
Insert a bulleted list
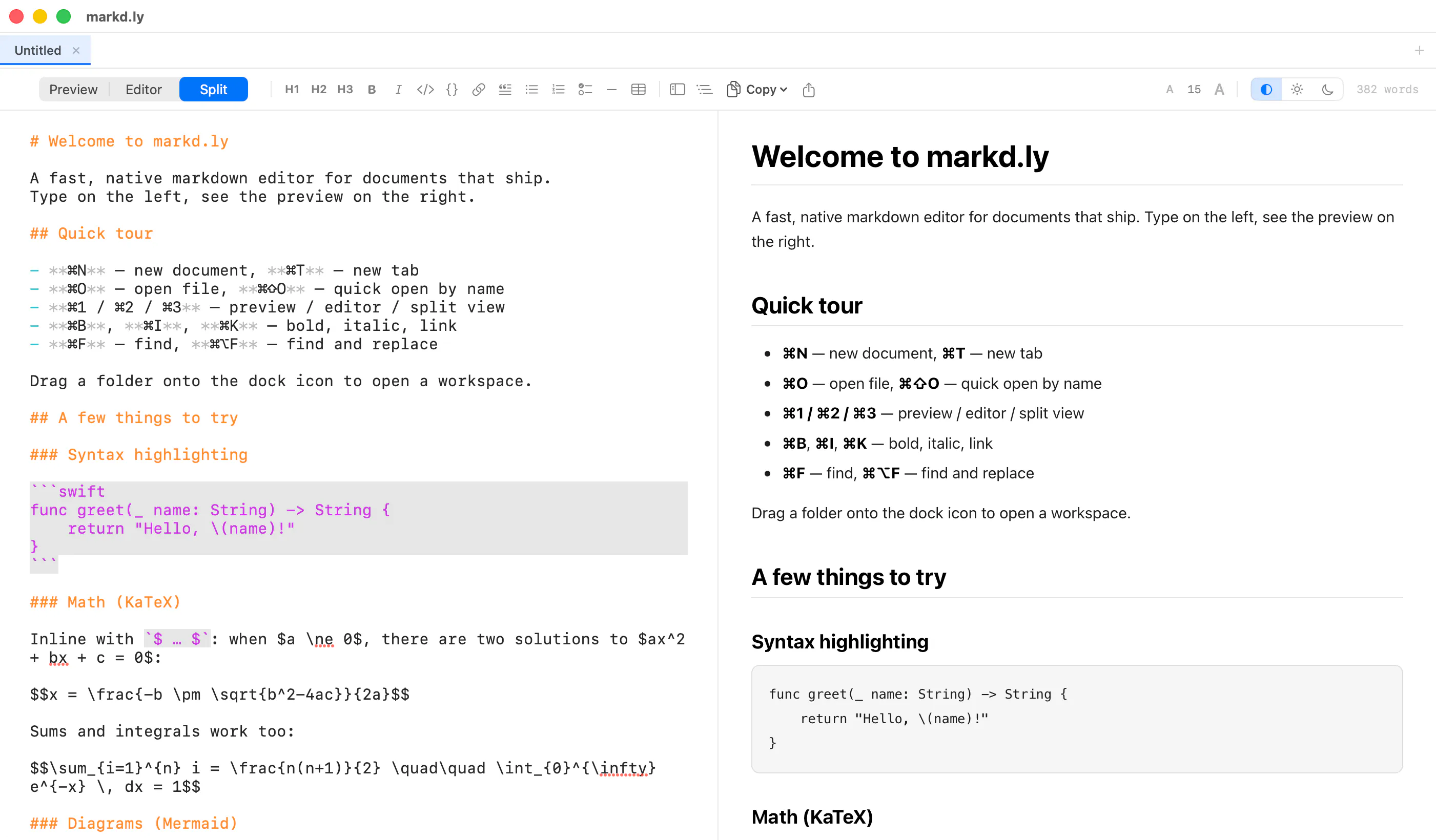[x=531, y=90]
